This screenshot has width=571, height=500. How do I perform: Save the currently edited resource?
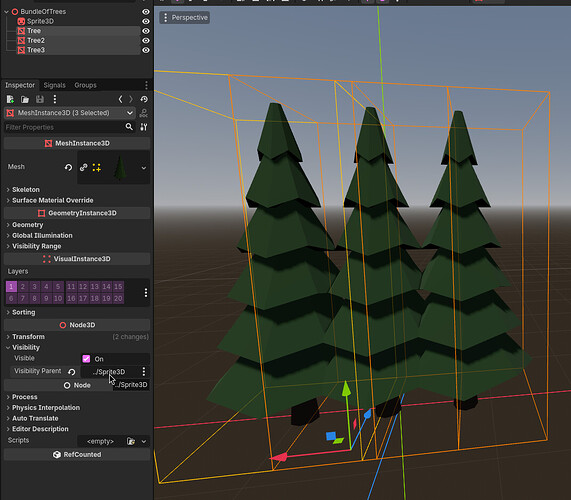click(x=40, y=99)
